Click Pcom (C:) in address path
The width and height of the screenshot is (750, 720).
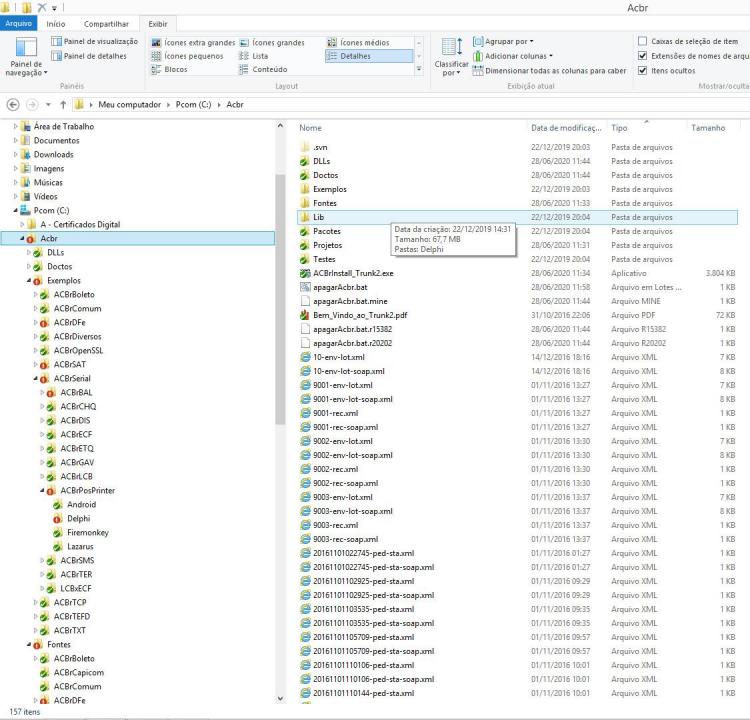click(193, 104)
